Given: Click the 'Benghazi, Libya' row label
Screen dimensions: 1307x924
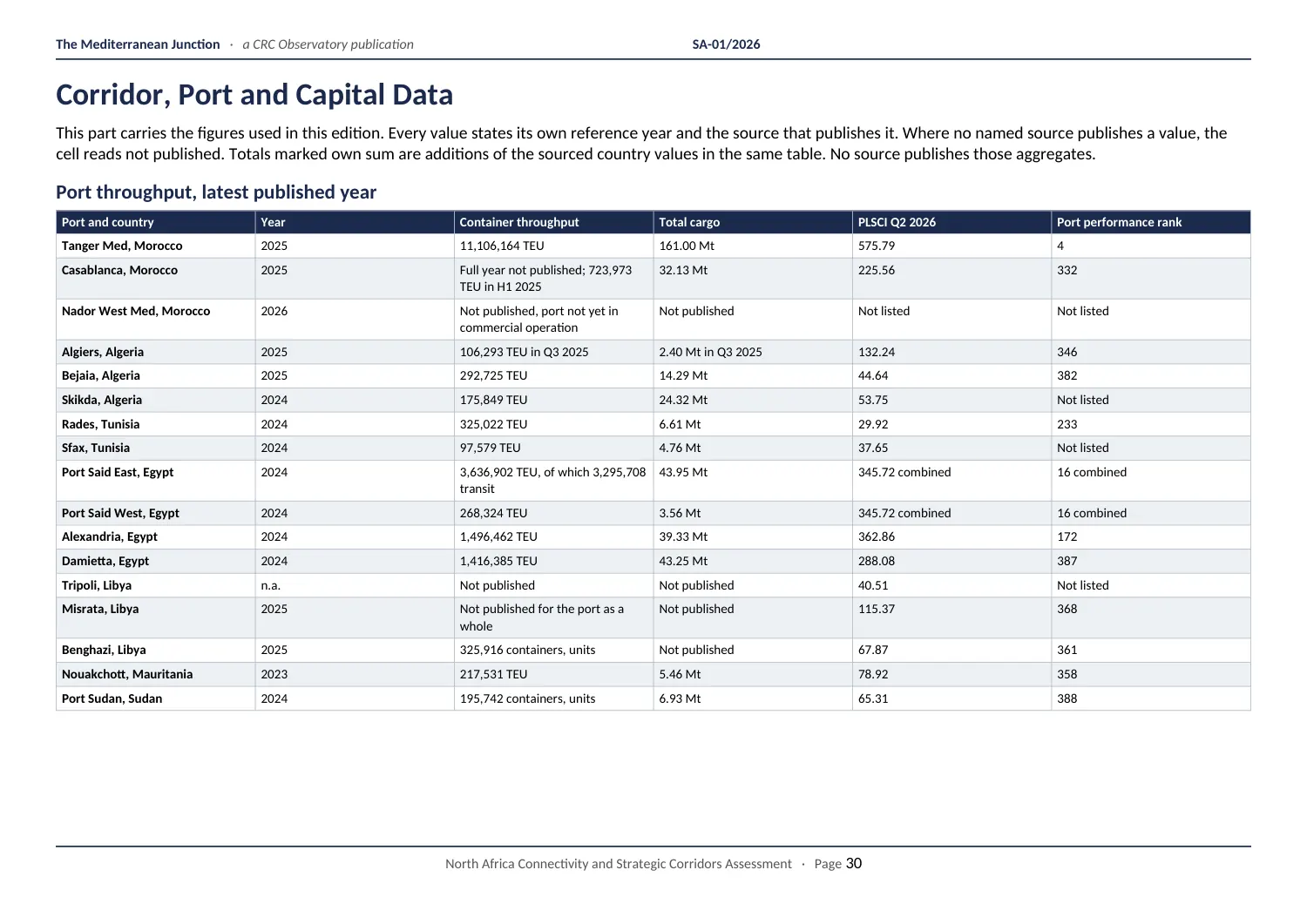Looking at the screenshot, I should 104,650.
